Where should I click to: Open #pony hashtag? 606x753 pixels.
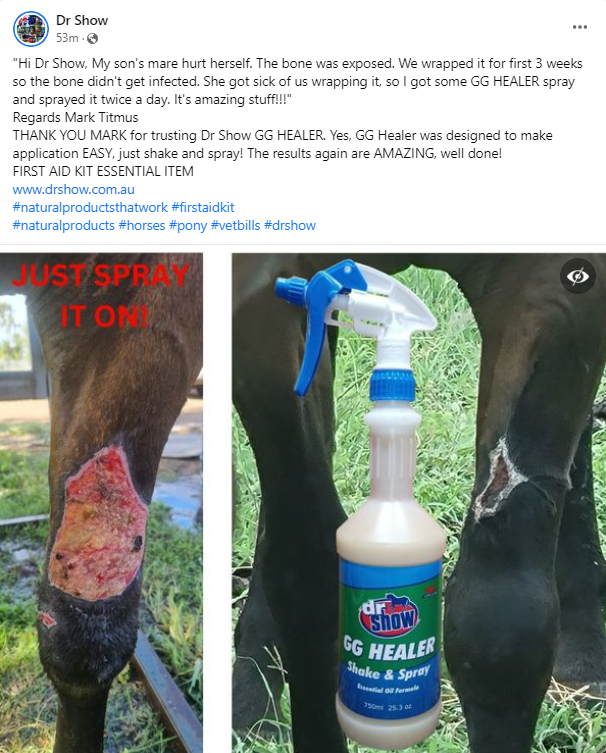[x=188, y=225]
